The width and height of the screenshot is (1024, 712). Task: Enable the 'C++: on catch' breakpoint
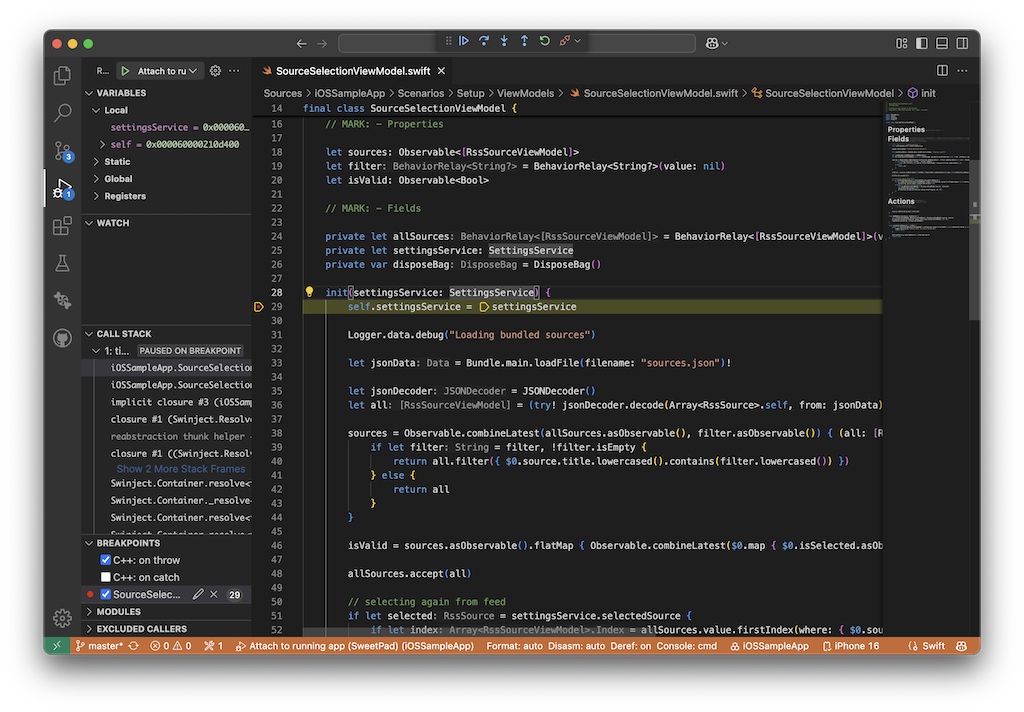(x=105, y=577)
